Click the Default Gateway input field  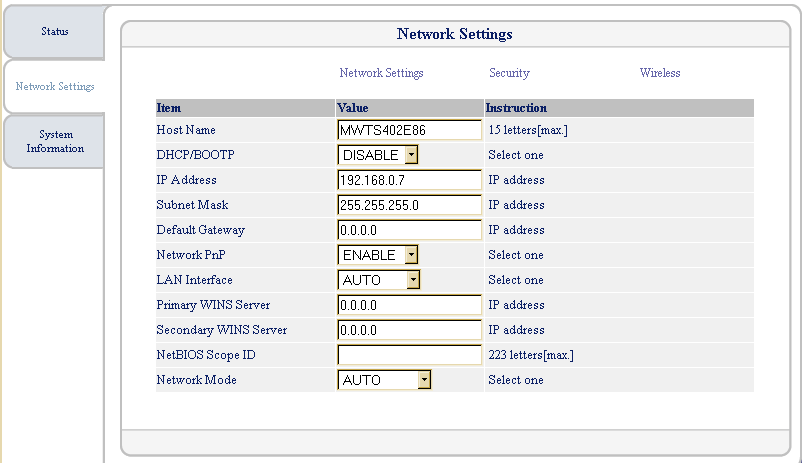pos(410,230)
